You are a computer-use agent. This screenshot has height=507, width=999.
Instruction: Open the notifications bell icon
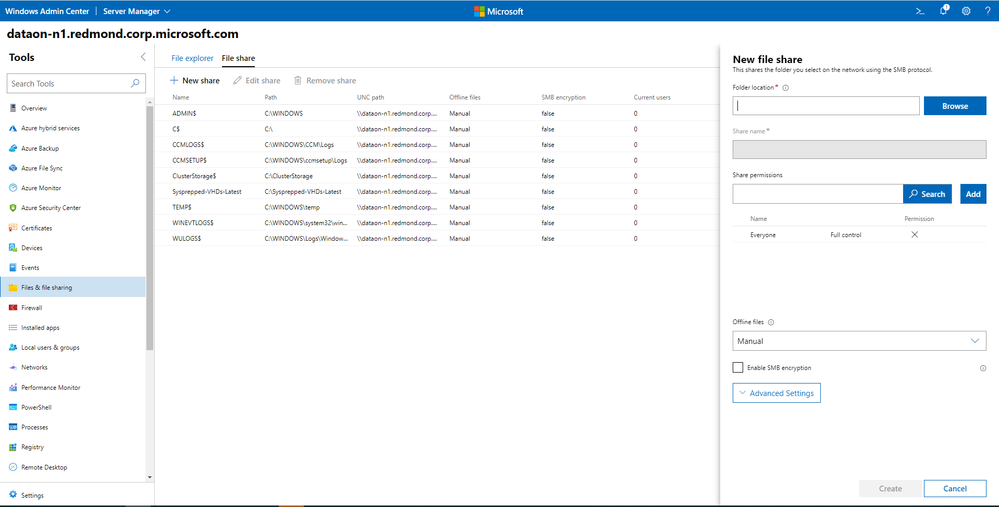coord(944,10)
